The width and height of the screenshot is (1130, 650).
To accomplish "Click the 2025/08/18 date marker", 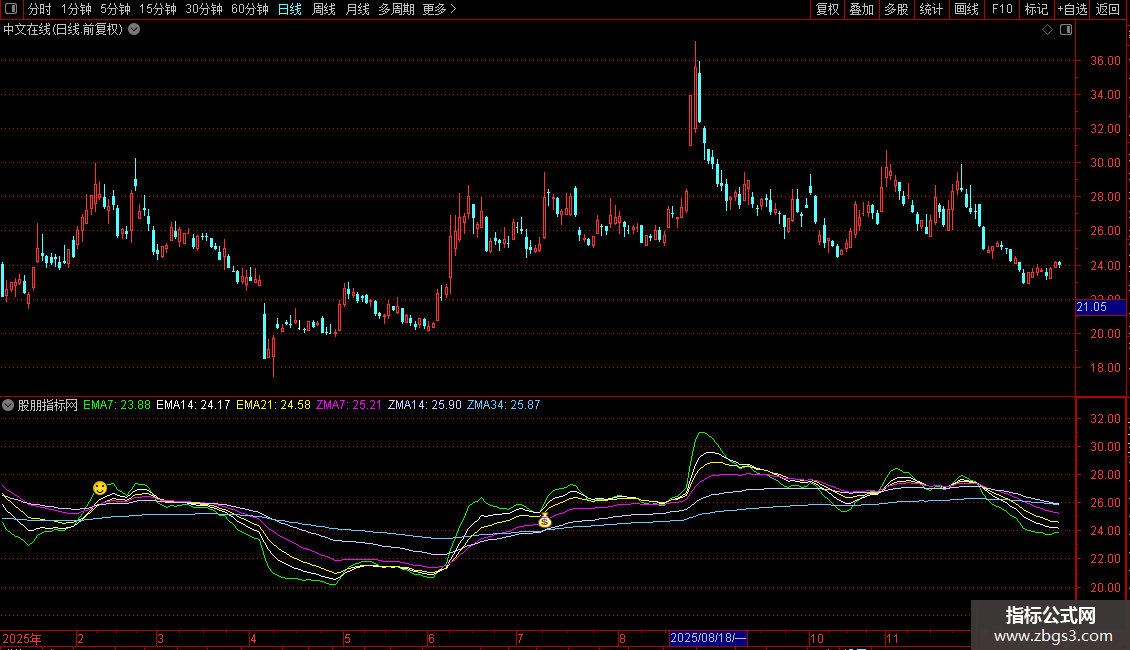I will click(x=707, y=638).
